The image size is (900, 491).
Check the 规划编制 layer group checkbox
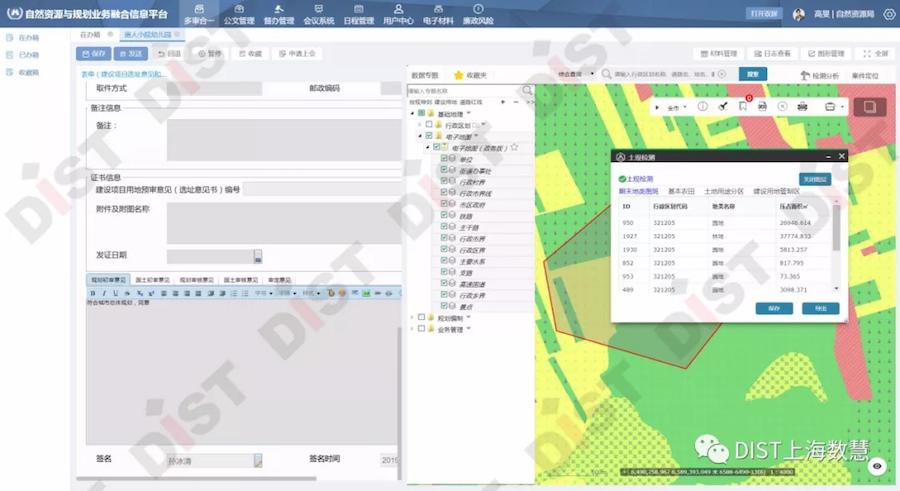click(421, 318)
